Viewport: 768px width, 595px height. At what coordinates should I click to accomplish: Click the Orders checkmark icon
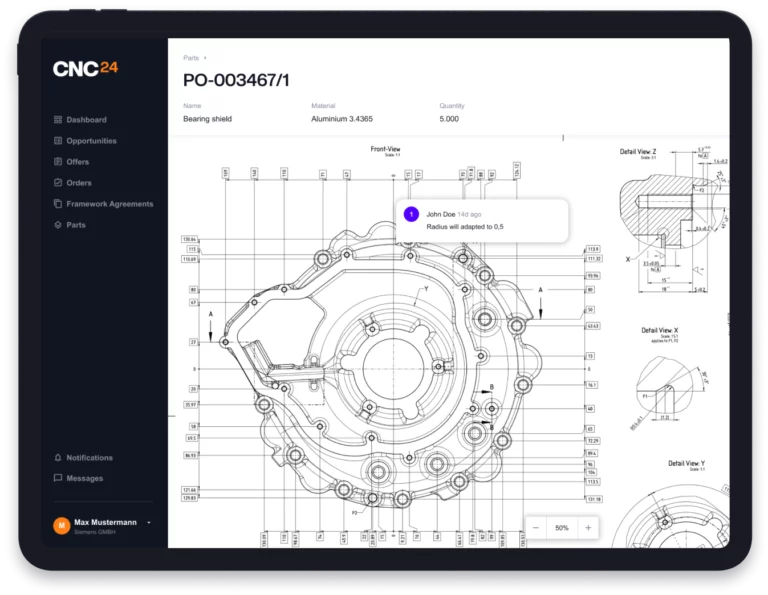[x=58, y=183]
